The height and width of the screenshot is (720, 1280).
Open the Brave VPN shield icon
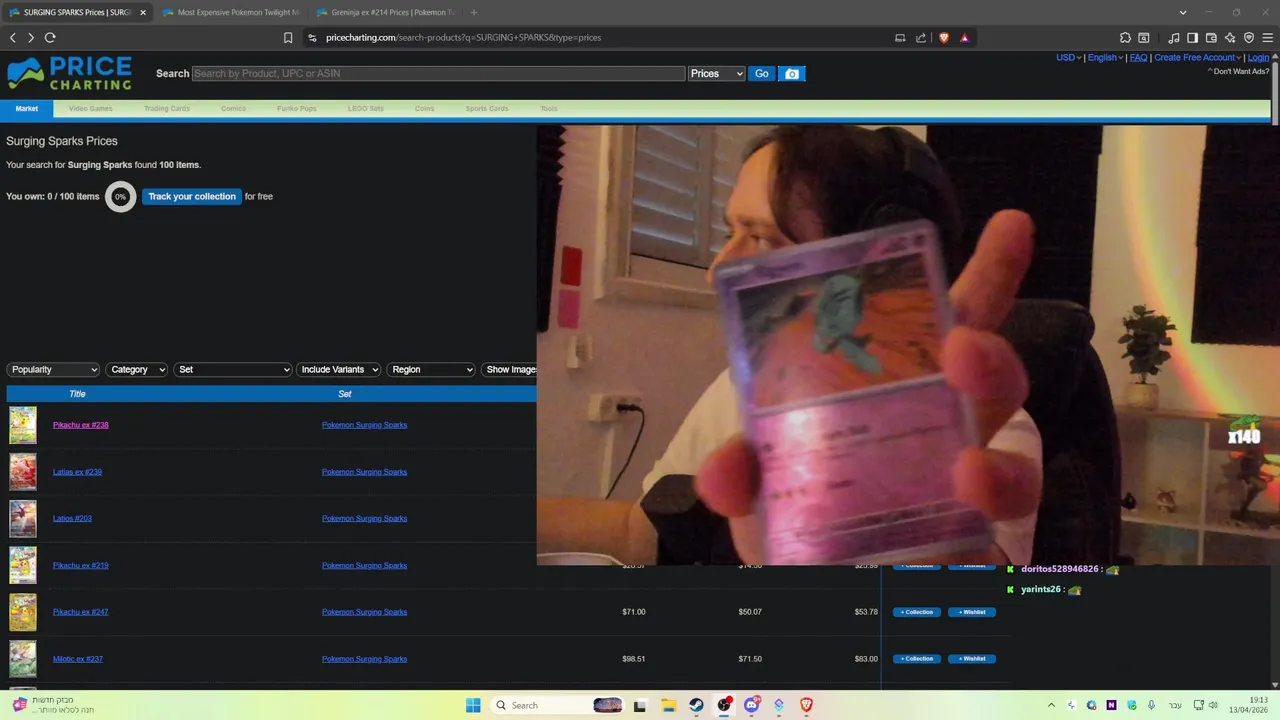(x=1248, y=37)
